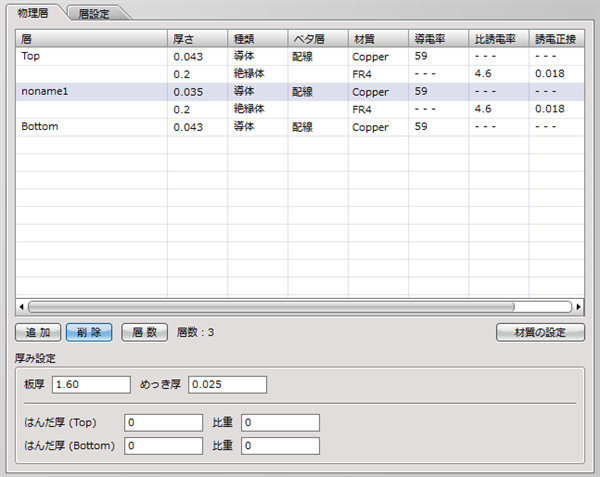
Task: Select the Bottom layer row
Action: click(x=90, y=127)
